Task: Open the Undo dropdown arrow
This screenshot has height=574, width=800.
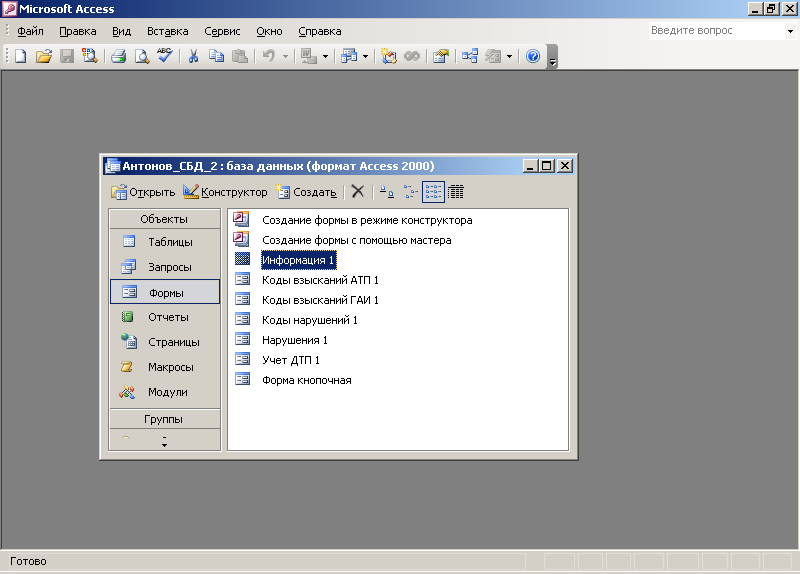Action: [285, 56]
